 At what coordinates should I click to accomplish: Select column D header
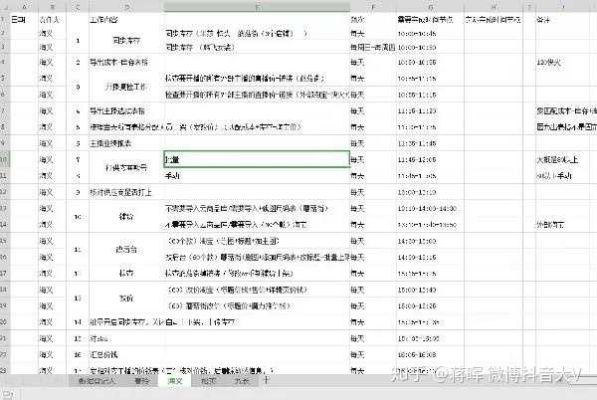[x=126, y=6]
